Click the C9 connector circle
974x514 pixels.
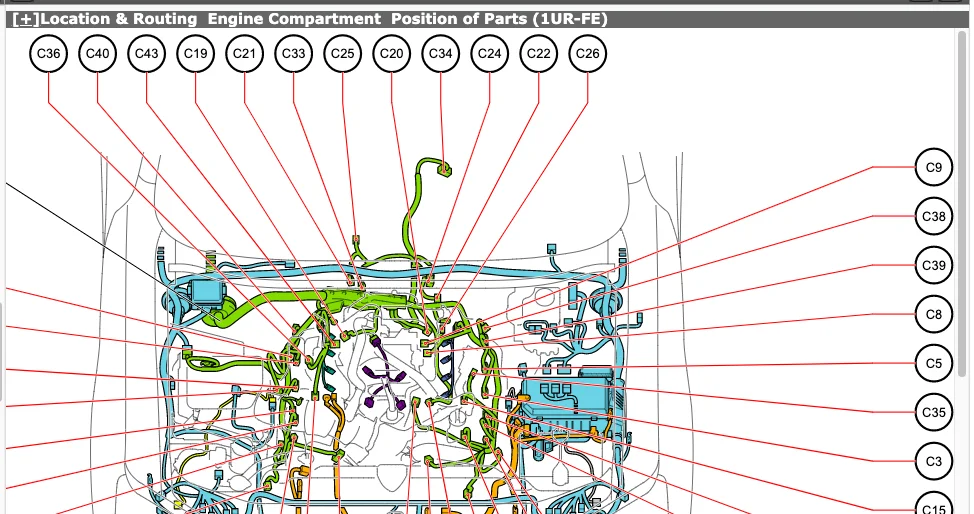933,168
